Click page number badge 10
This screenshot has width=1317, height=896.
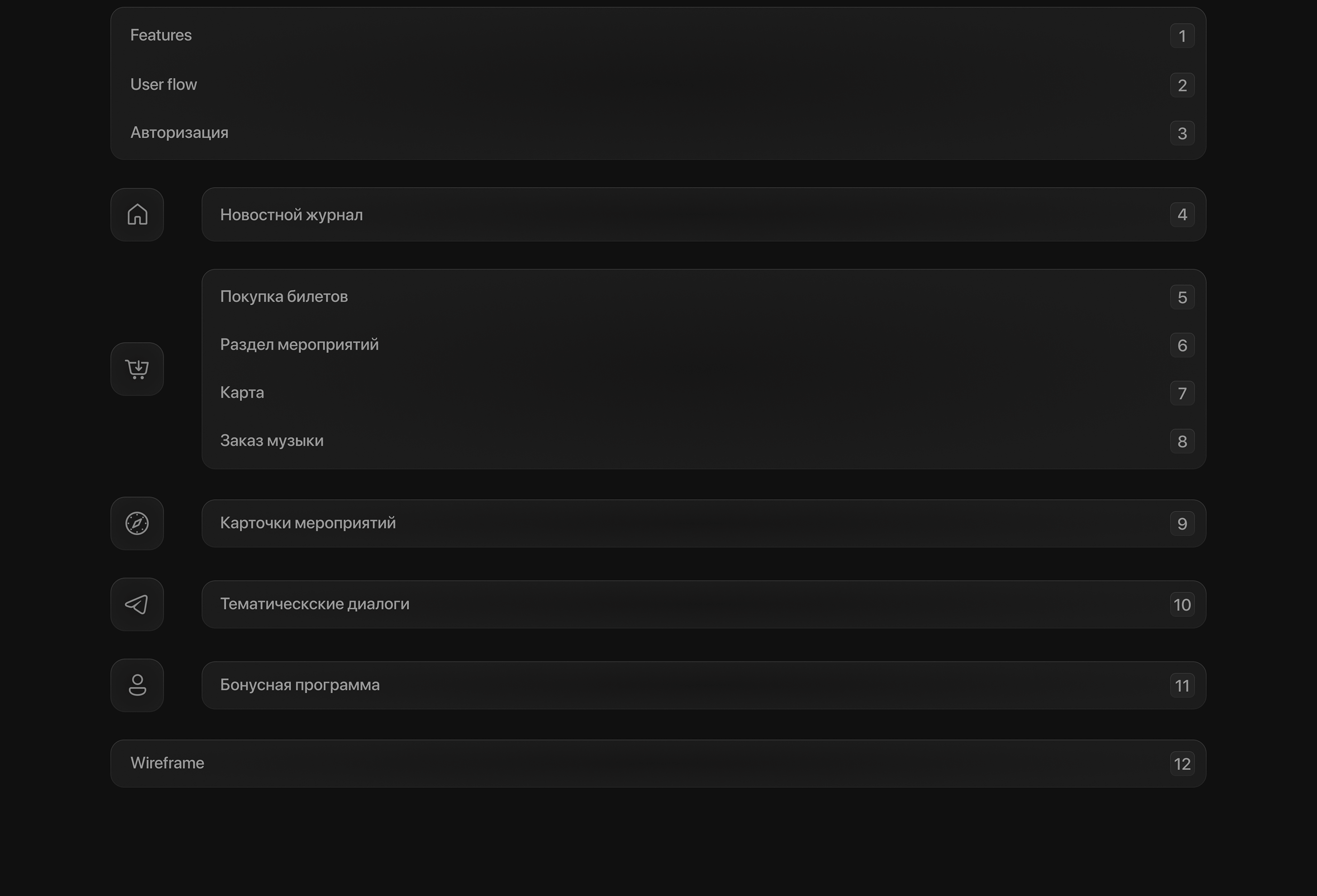click(1182, 605)
